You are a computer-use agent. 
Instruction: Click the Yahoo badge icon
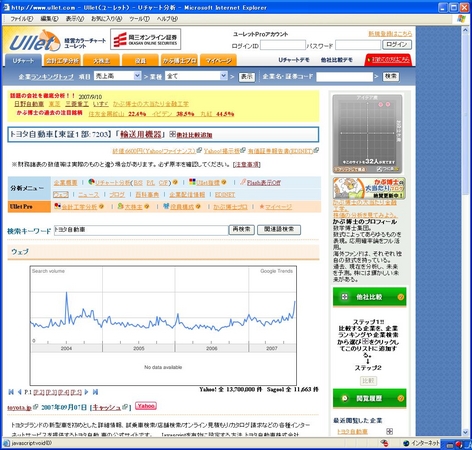146,406
